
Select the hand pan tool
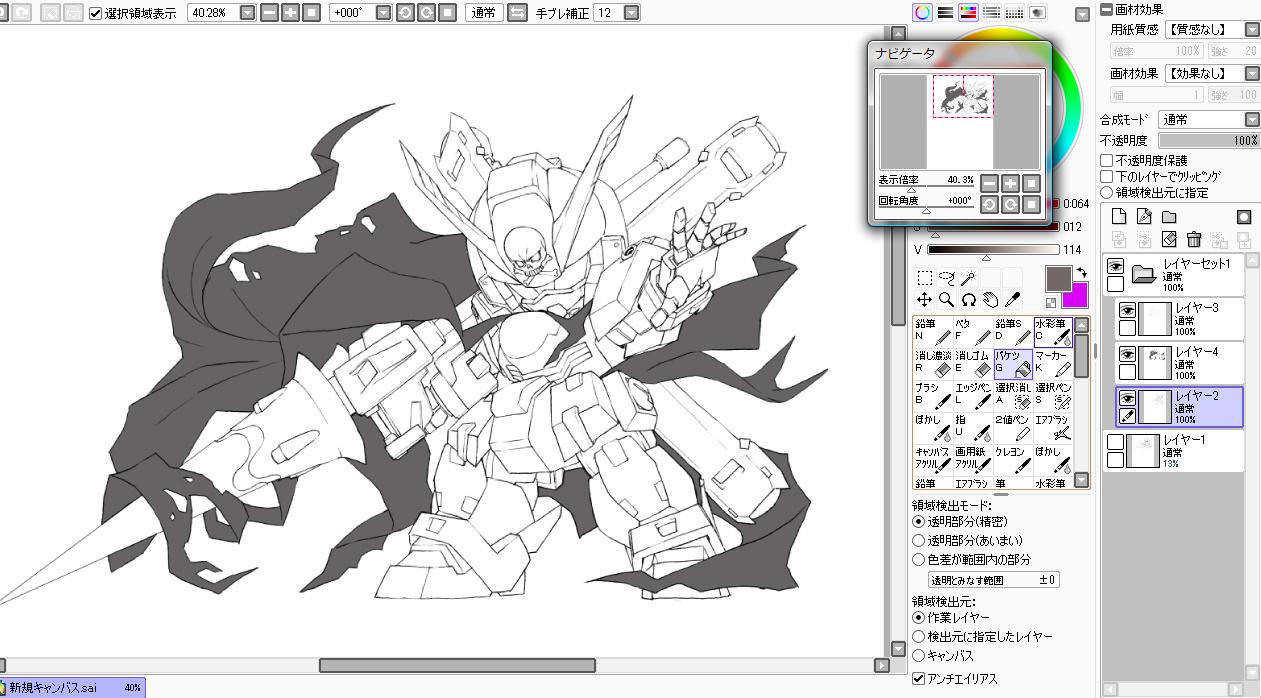click(x=990, y=299)
